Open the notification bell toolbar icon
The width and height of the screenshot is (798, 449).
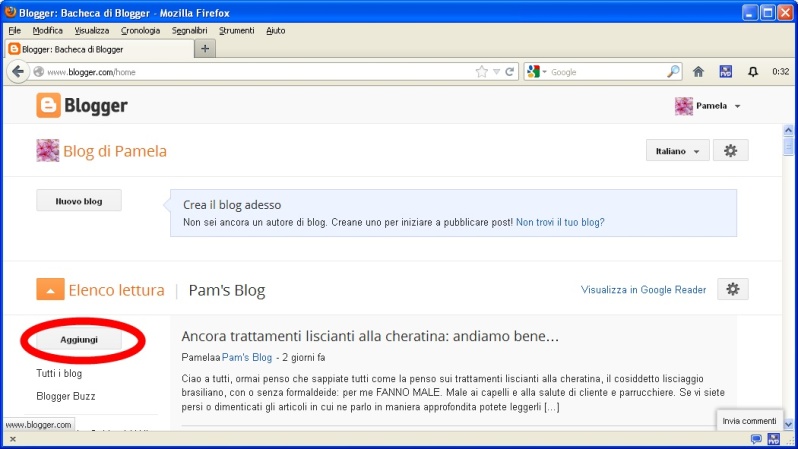pos(753,72)
